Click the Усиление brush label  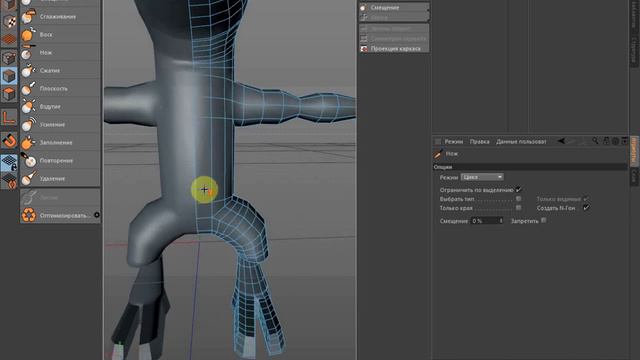52,124
